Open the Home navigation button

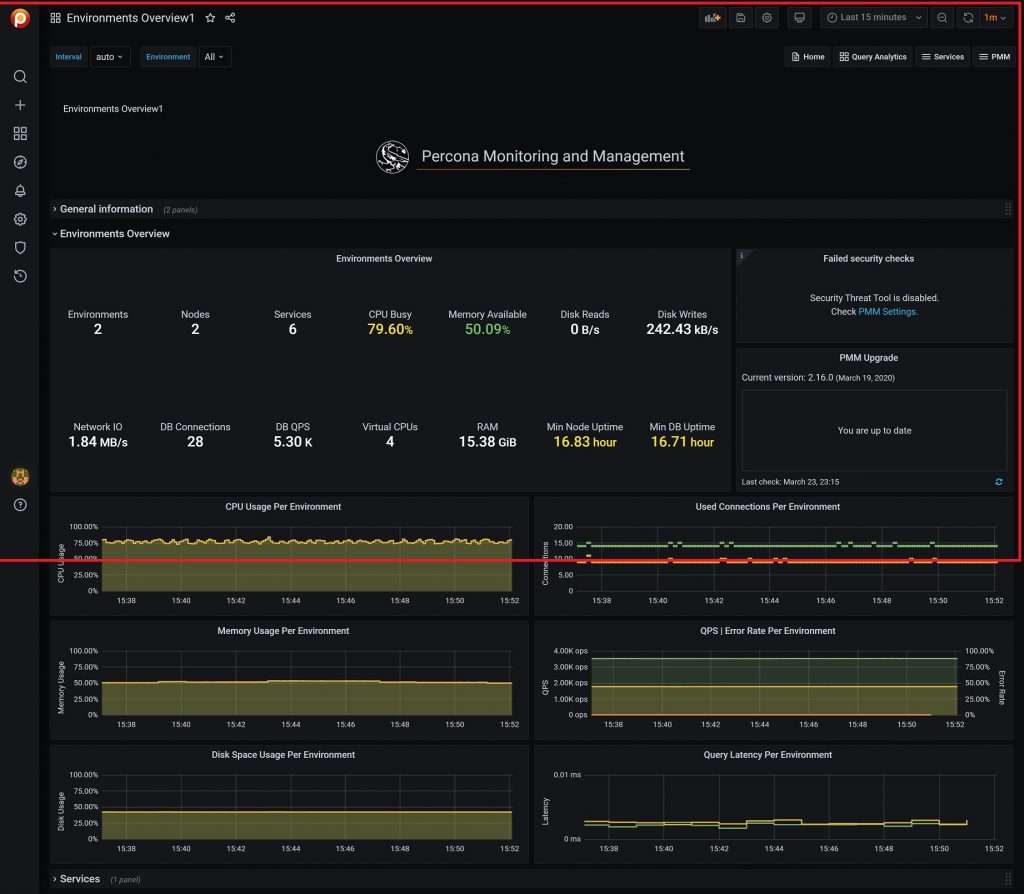(808, 57)
